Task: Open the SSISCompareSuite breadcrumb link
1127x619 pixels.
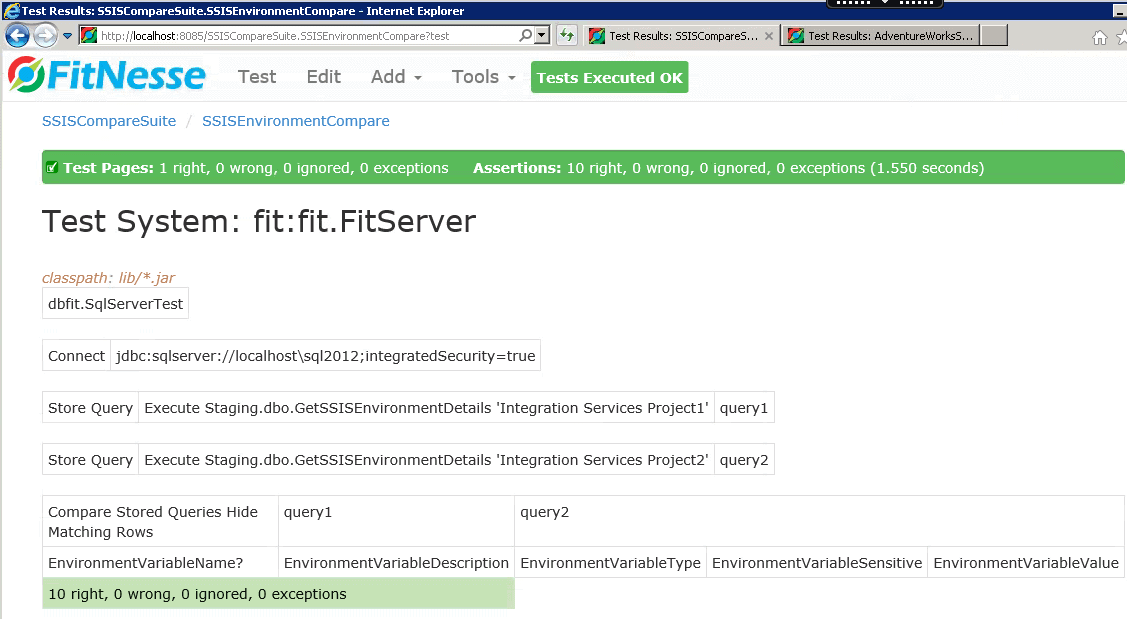Action: pyautogui.click(x=109, y=121)
